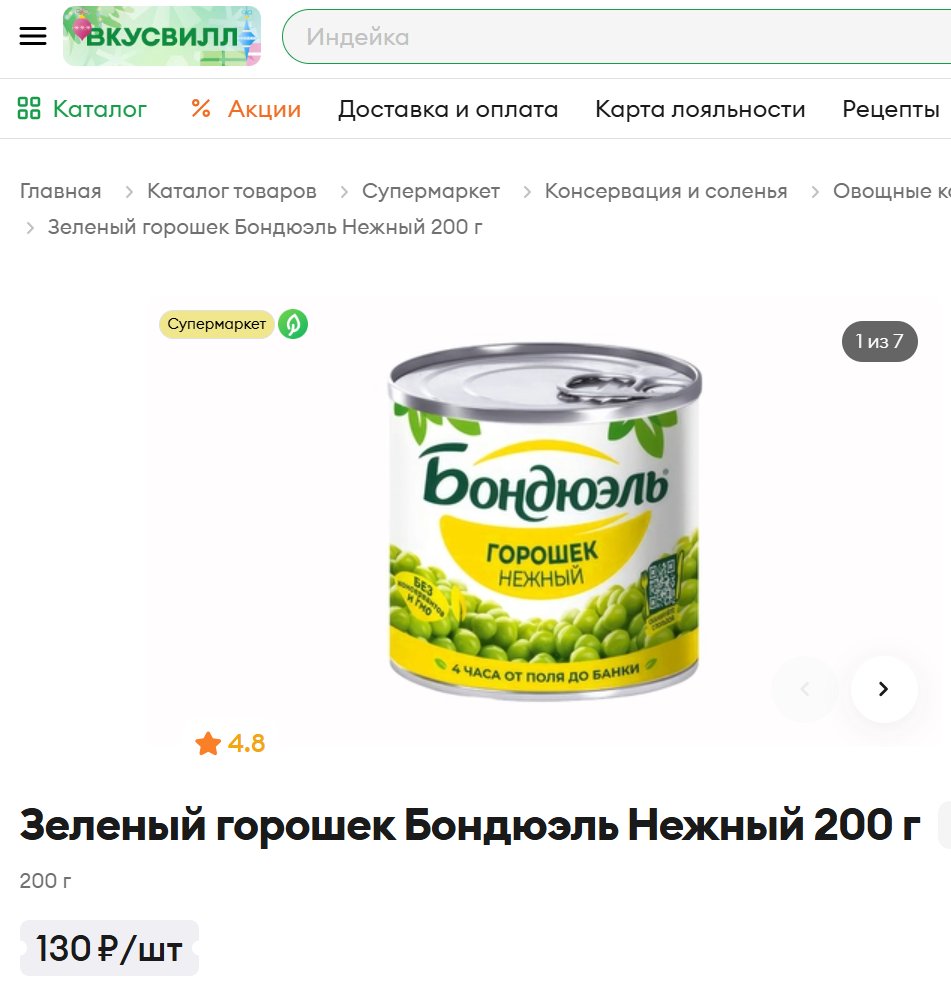This screenshot has width=951, height=991.
Task: Click the disabled previous photo arrow
Action: pos(805,689)
